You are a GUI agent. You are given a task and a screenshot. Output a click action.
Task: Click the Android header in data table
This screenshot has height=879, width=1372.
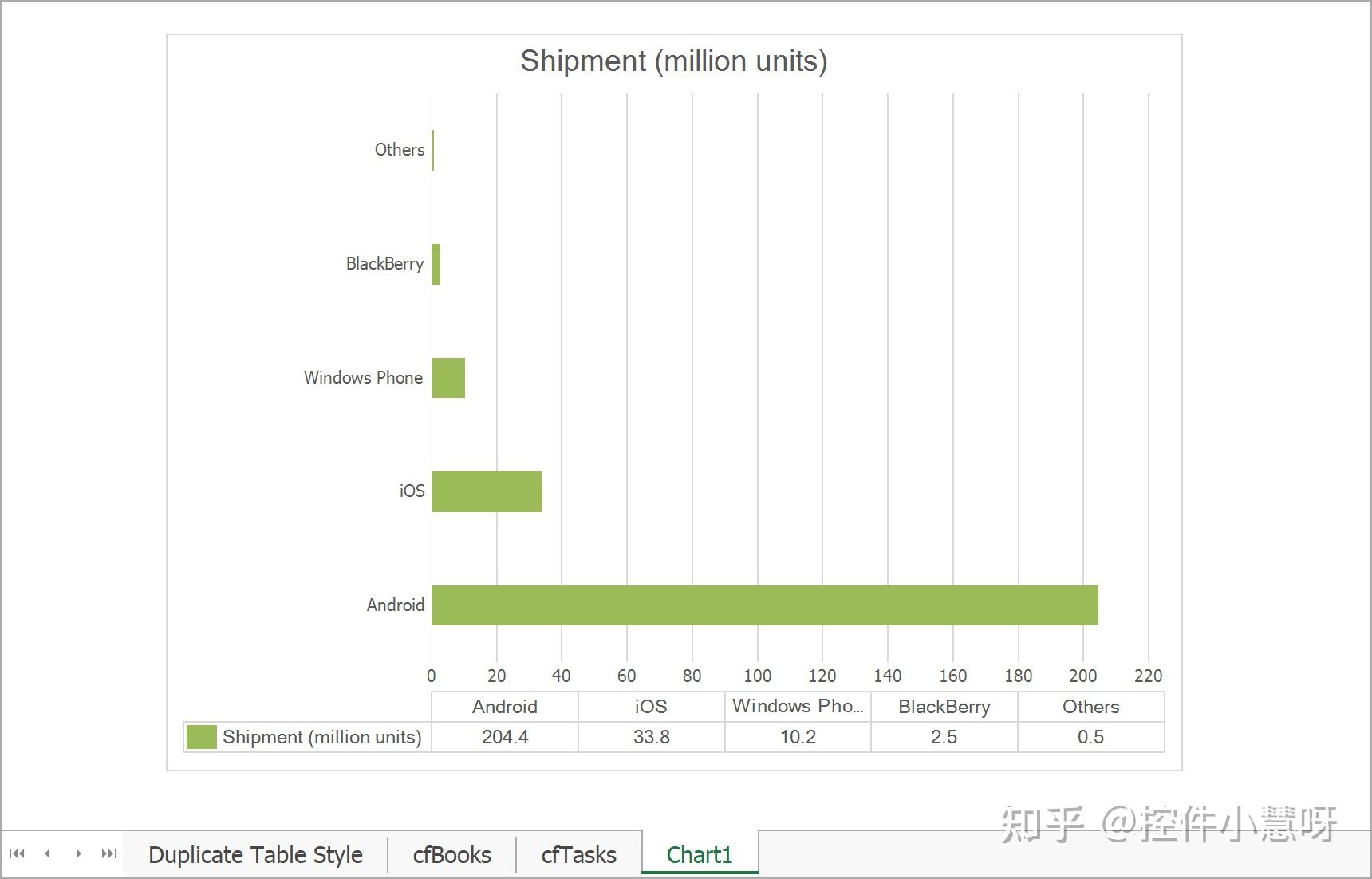505,707
